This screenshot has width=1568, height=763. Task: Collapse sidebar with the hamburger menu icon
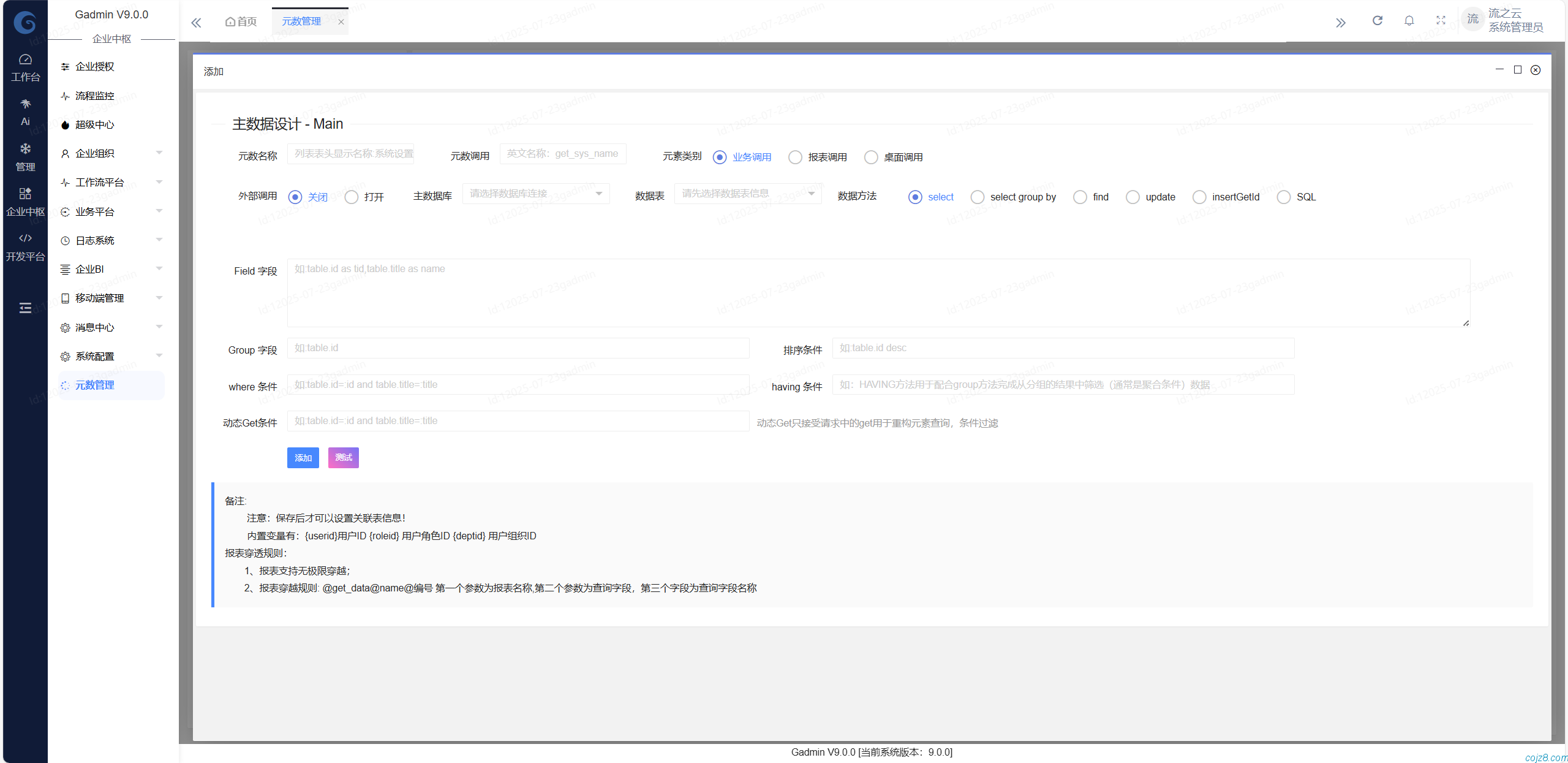click(25, 308)
